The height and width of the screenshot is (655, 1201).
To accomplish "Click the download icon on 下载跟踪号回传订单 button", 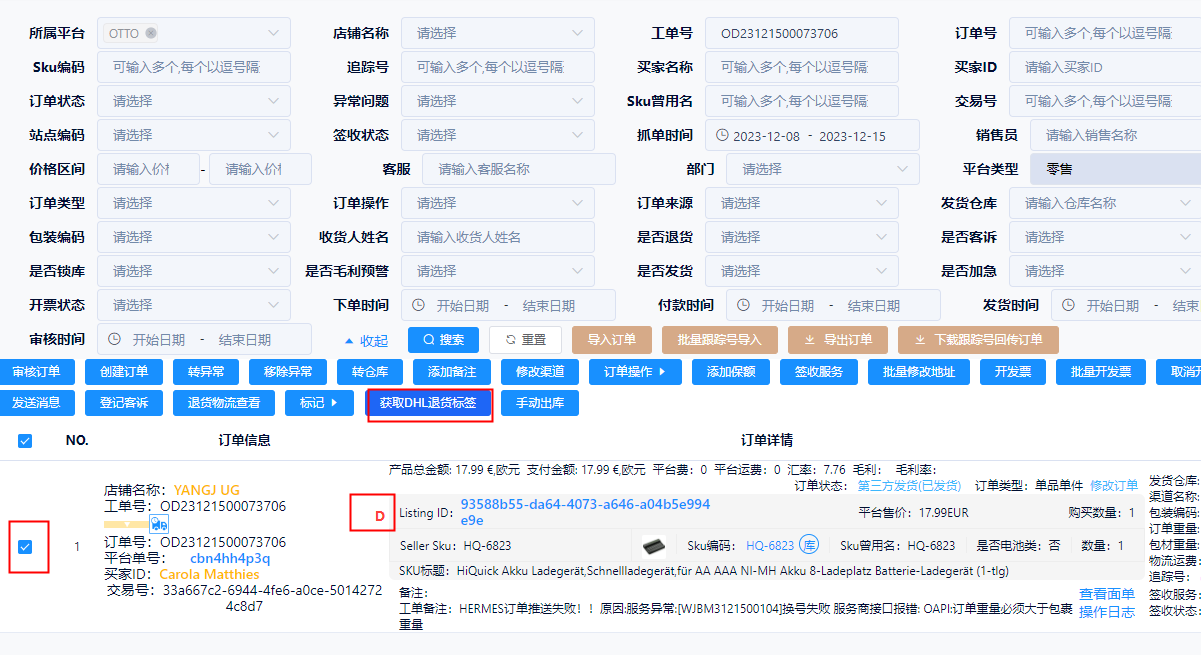I will [919, 339].
